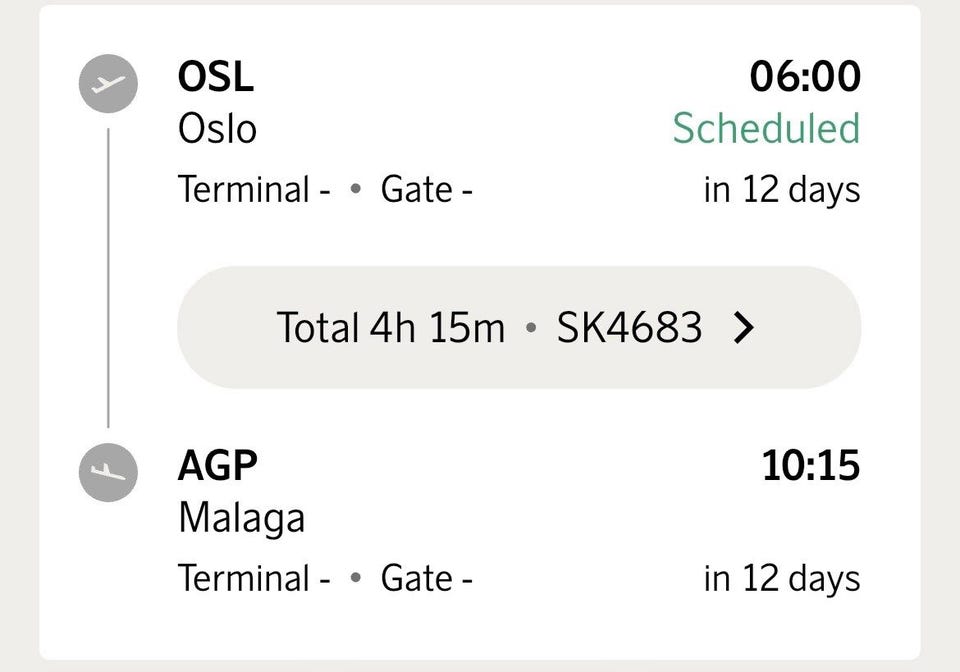Tap the departure Terminal label under Oslo

click(254, 189)
